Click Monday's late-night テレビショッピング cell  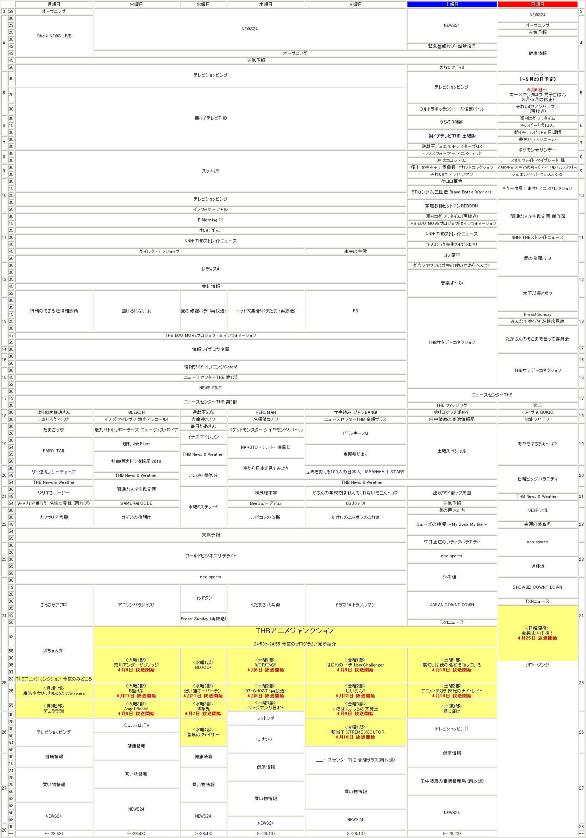54,732
